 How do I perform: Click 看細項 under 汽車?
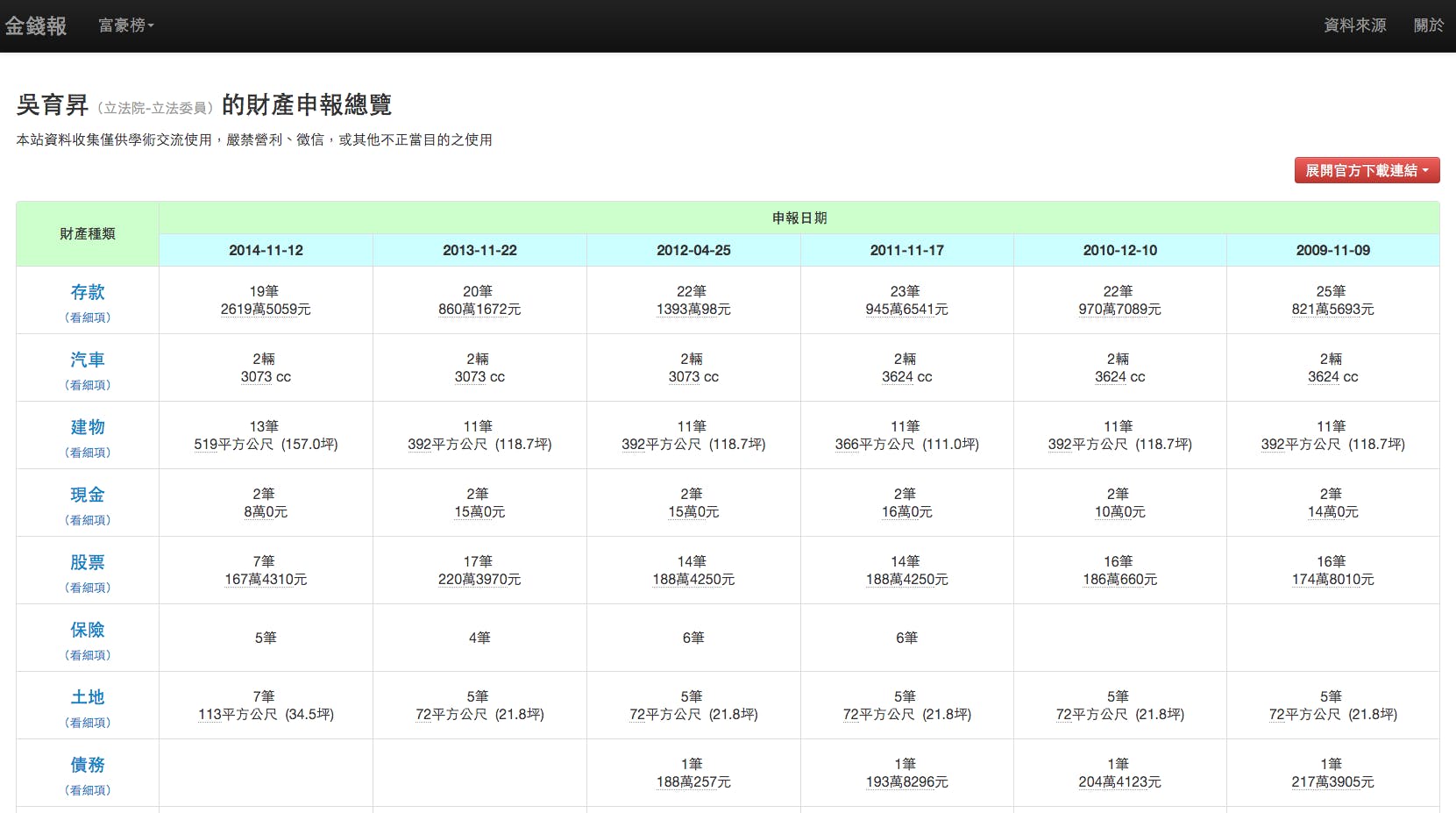point(87,385)
